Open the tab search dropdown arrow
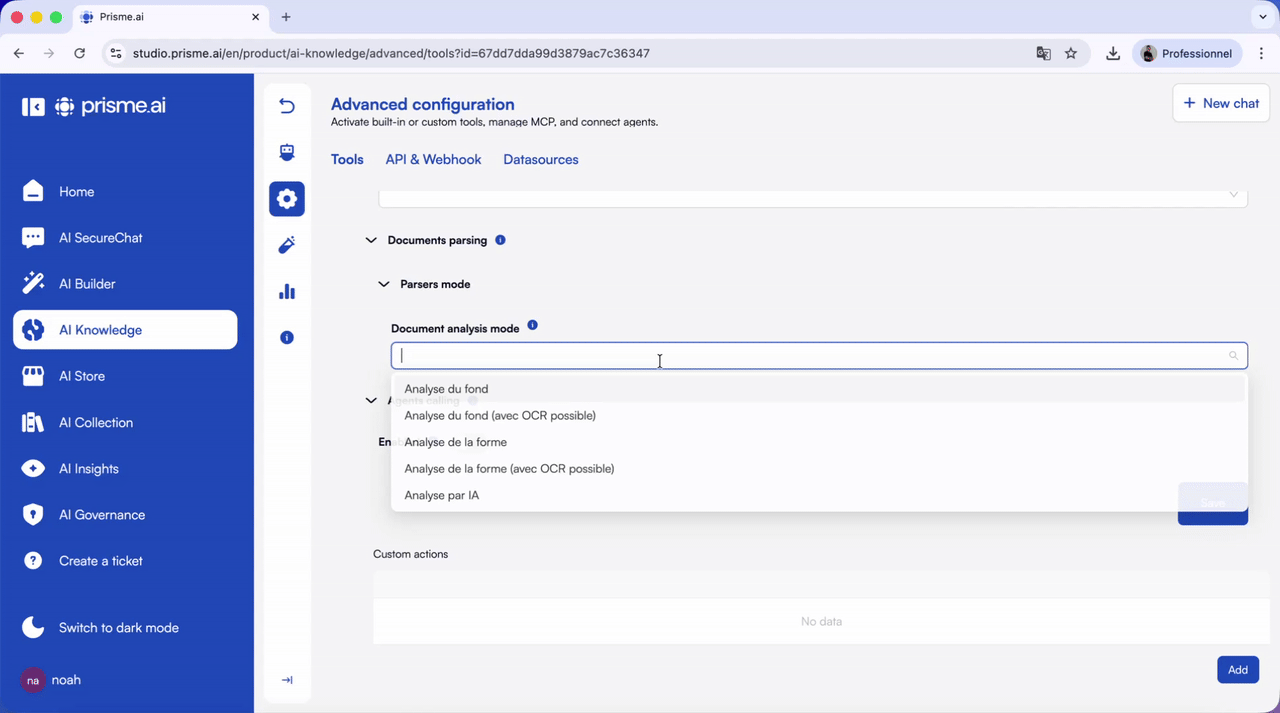1280x713 pixels. pyautogui.click(x=1263, y=17)
